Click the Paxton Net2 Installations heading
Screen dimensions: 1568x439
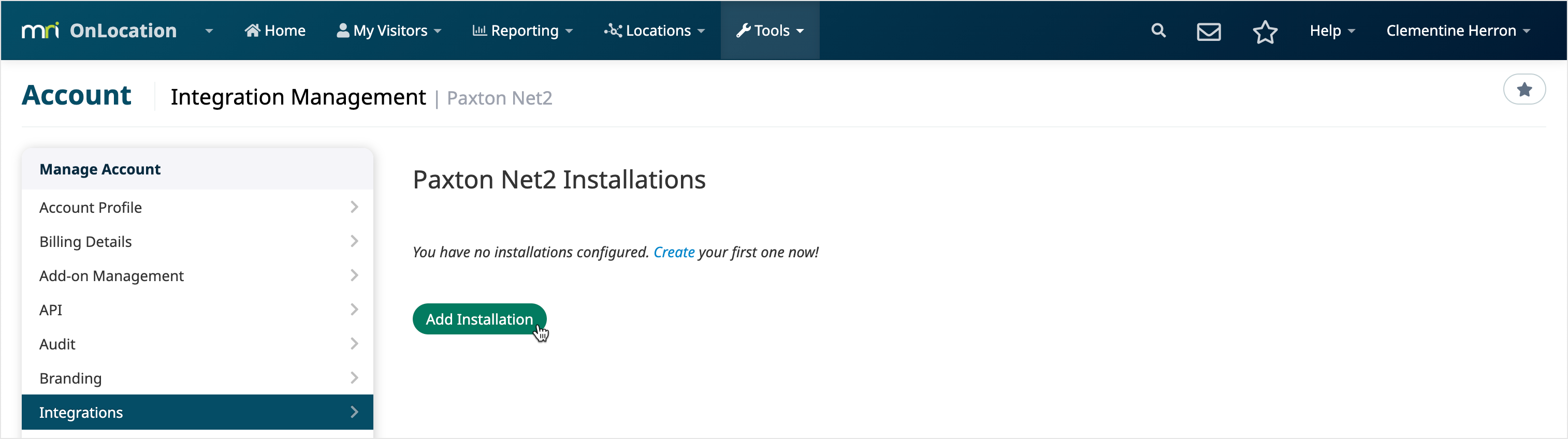[559, 180]
